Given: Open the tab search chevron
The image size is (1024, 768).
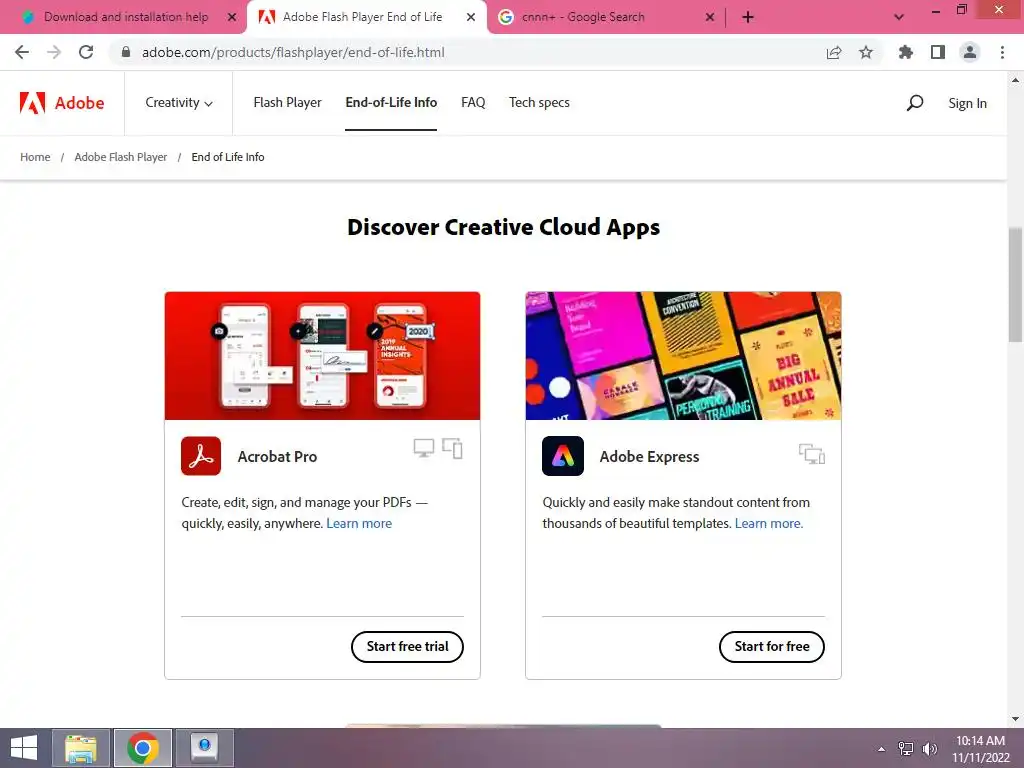Looking at the screenshot, I should click(x=899, y=17).
